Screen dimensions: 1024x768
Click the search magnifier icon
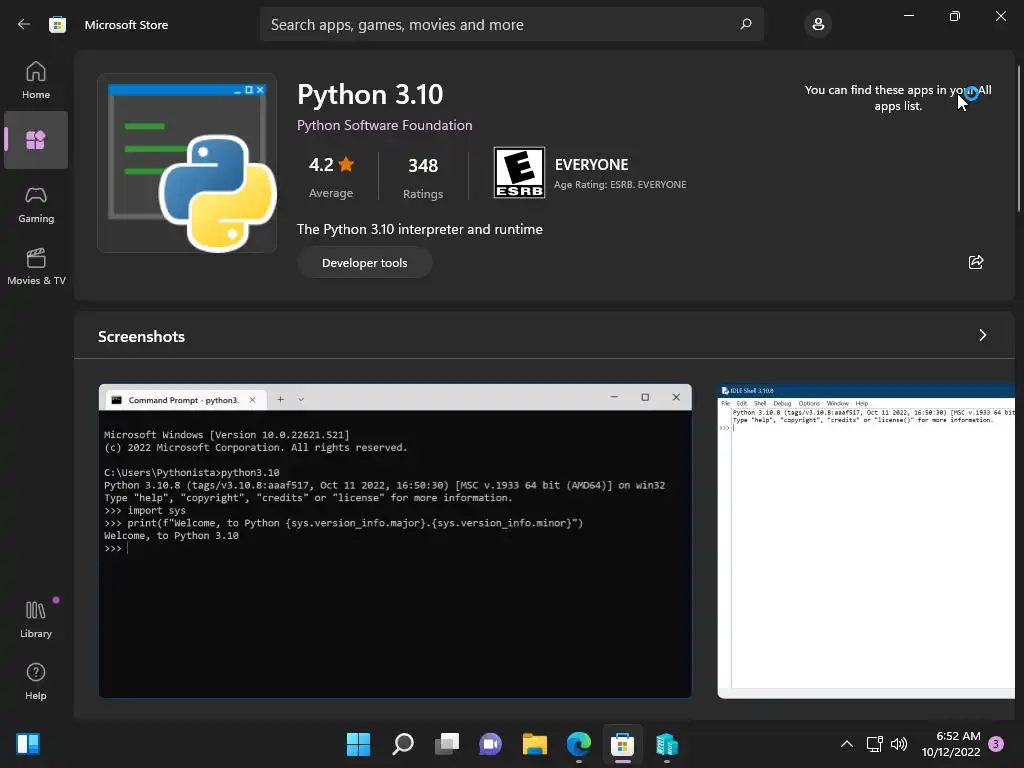click(x=746, y=24)
